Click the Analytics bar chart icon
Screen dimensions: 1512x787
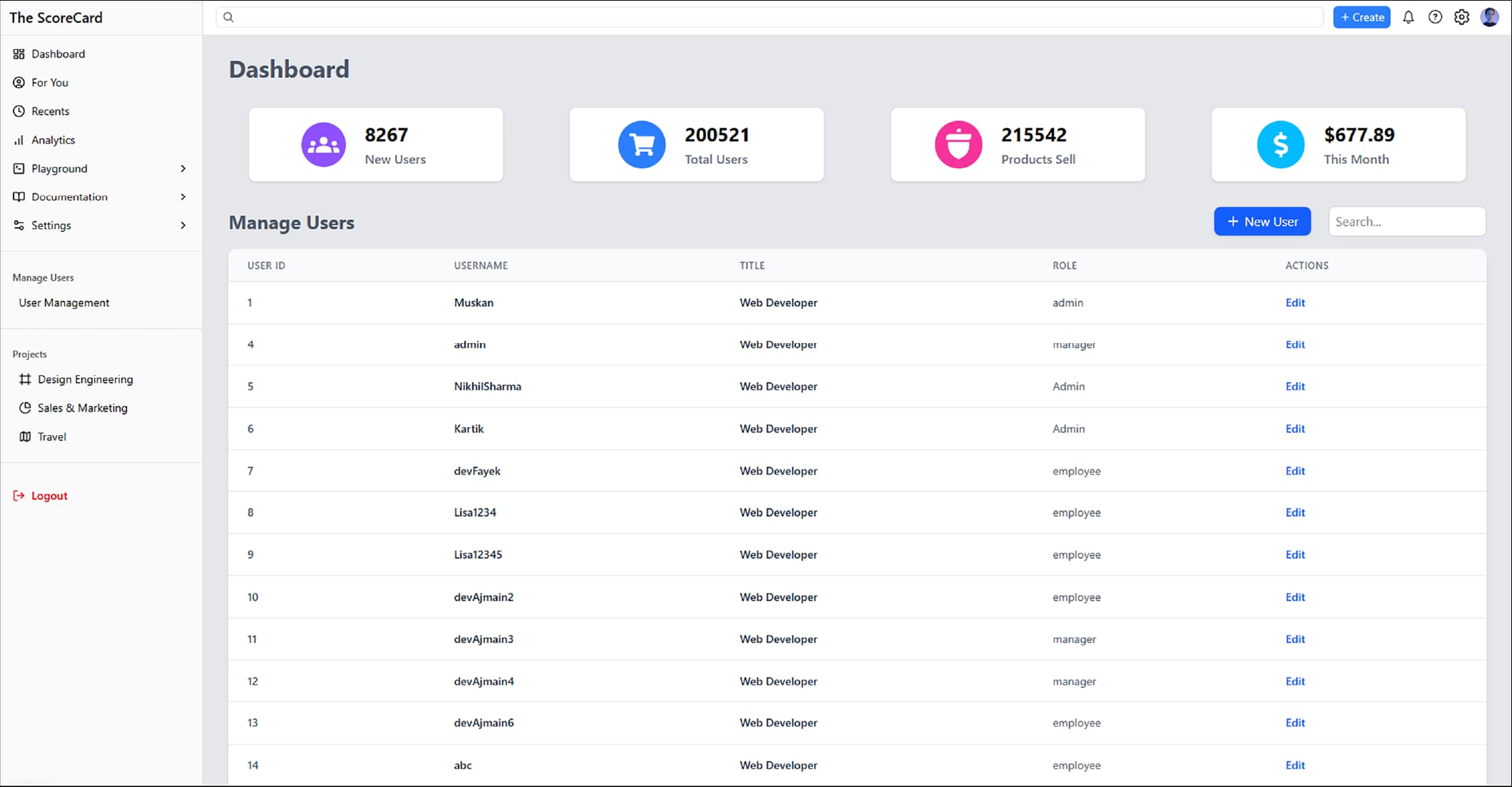(x=19, y=140)
